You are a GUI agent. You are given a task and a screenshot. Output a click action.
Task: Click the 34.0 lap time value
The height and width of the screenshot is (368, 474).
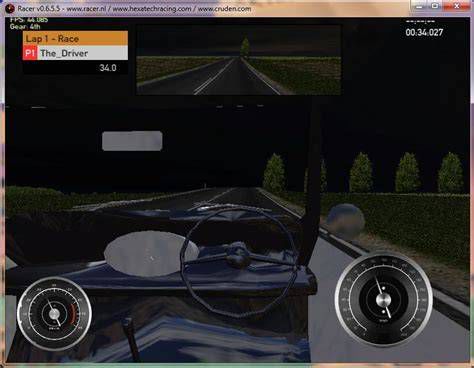point(108,68)
